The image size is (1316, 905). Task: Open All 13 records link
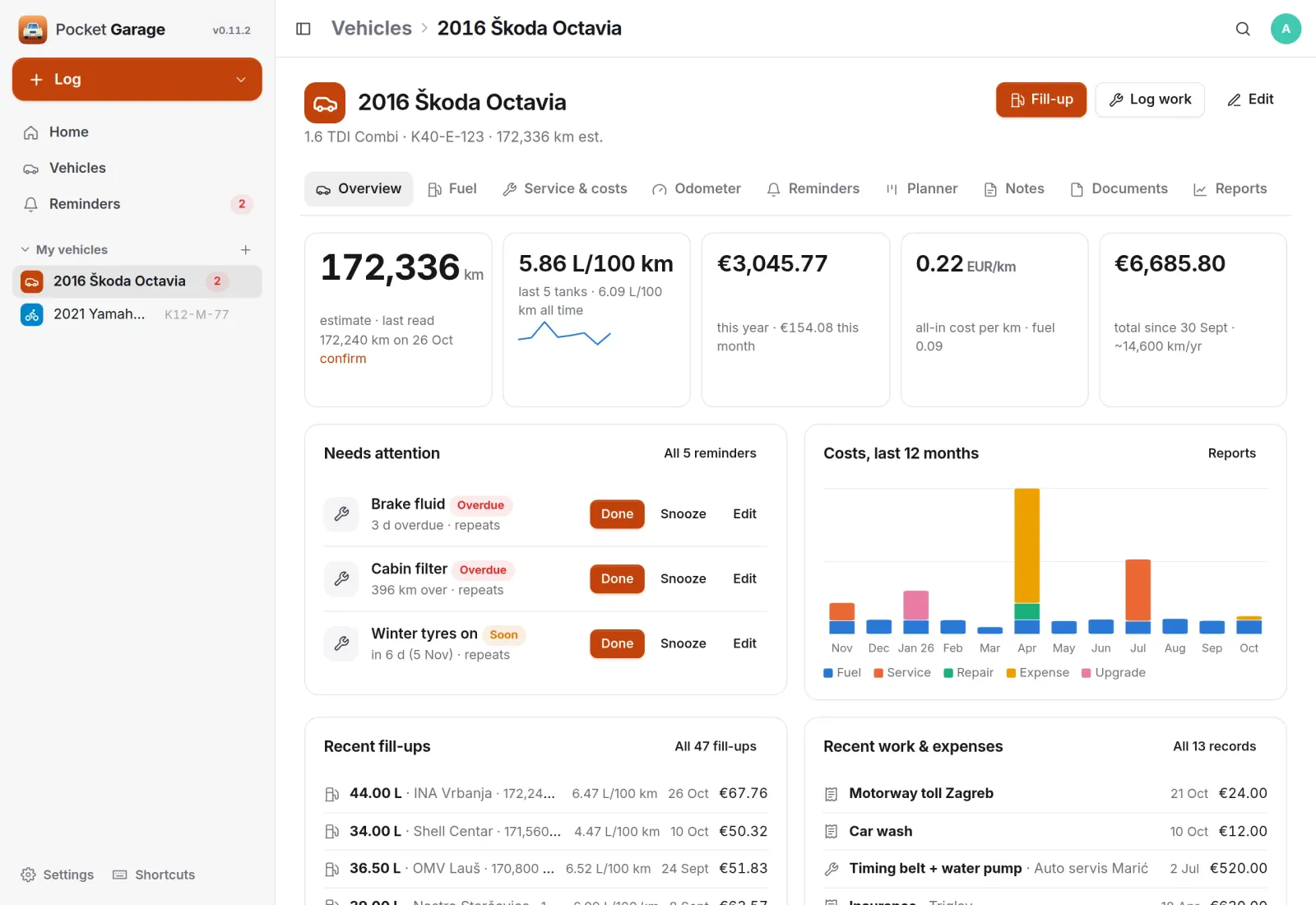pos(1214,746)
